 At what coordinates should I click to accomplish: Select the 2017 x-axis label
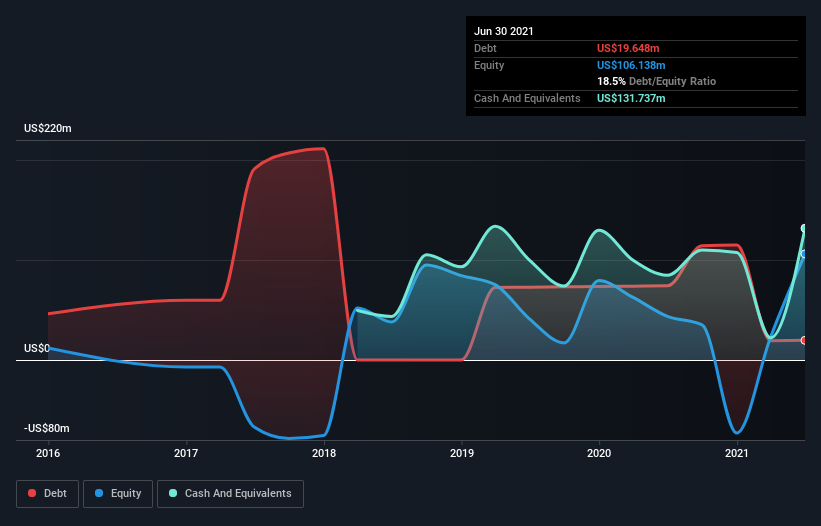pyautogui.click(x=186, y=453)
